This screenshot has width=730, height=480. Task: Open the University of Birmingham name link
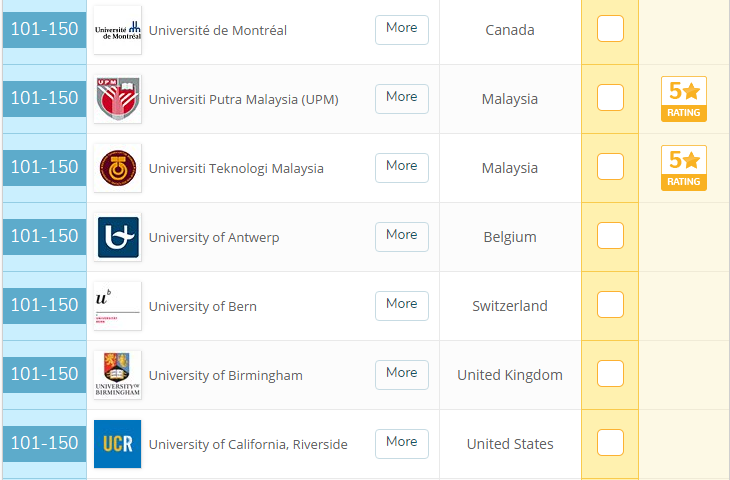tap(225, 376)
